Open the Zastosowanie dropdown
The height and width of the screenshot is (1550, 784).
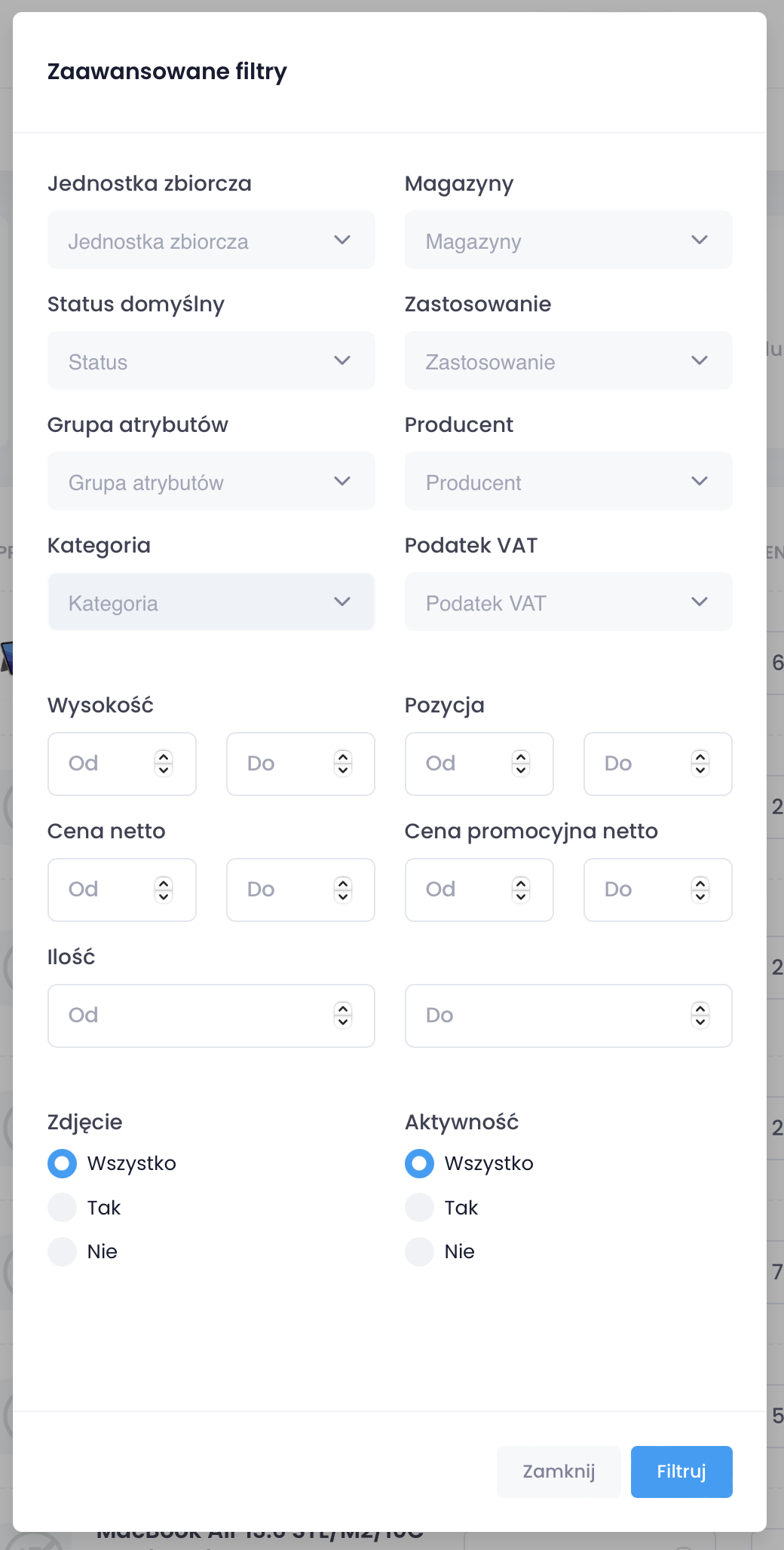tap(568, 361)
